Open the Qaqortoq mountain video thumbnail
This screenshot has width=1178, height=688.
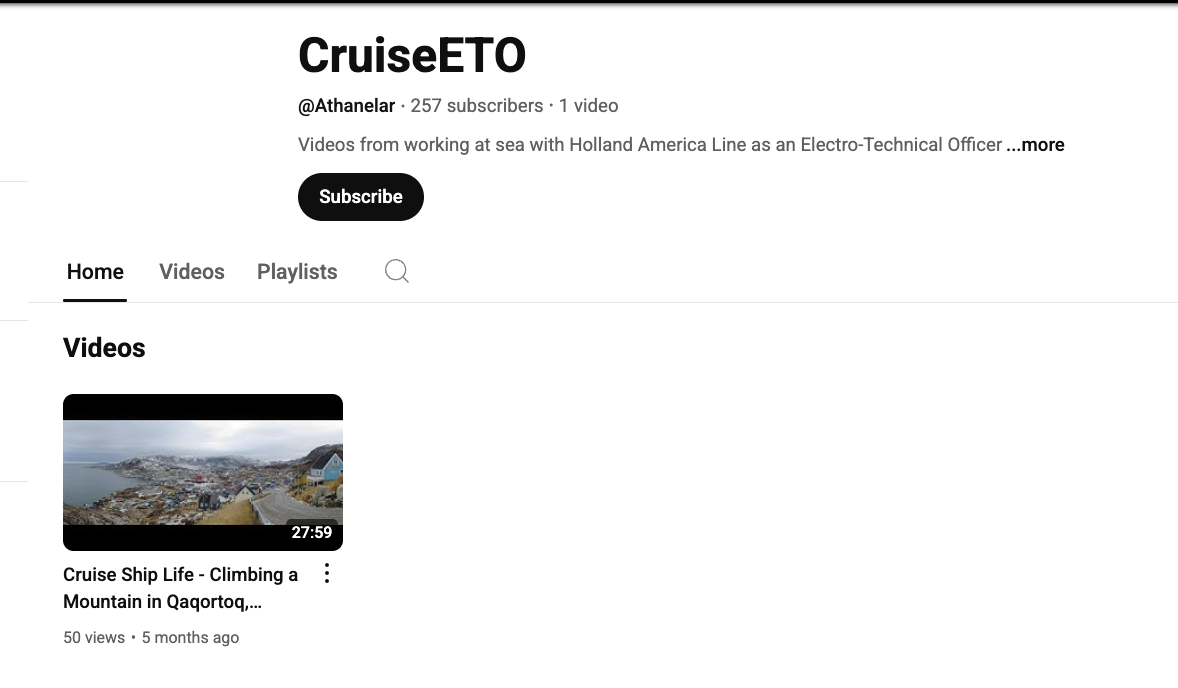tap(203, 472)
